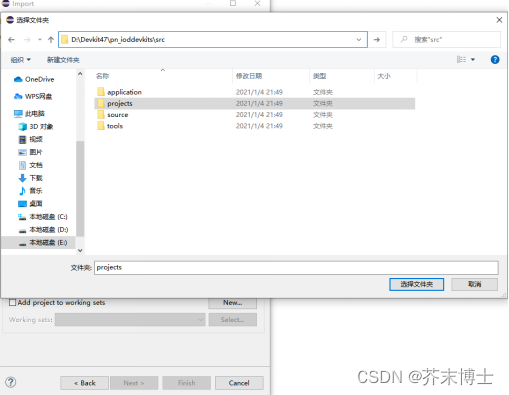Open 文档 folder in the sidebar
Viewport: 509px width, 395px height.
31,165
